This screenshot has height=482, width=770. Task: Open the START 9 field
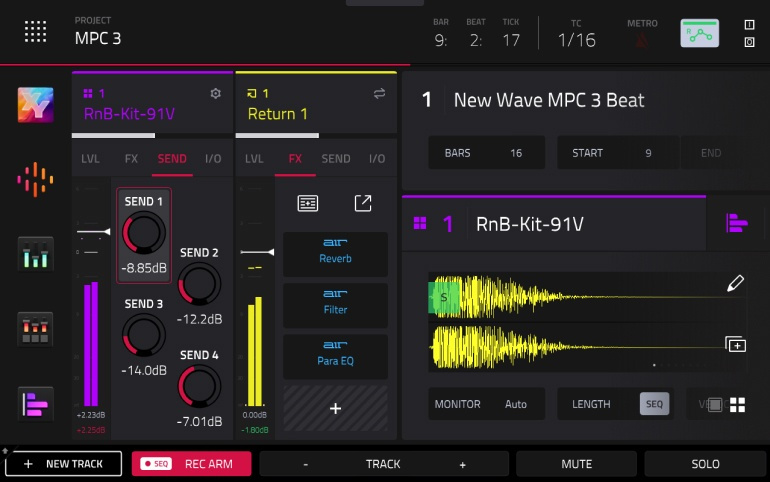point(618,153)
